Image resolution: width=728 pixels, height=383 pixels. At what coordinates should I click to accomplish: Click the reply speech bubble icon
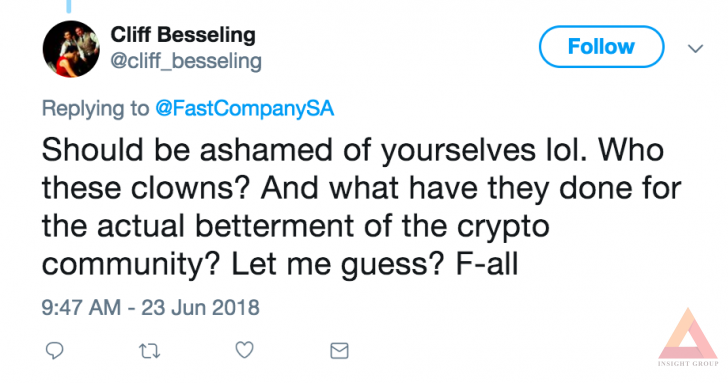pyautogui.click(x=54, y=351)
